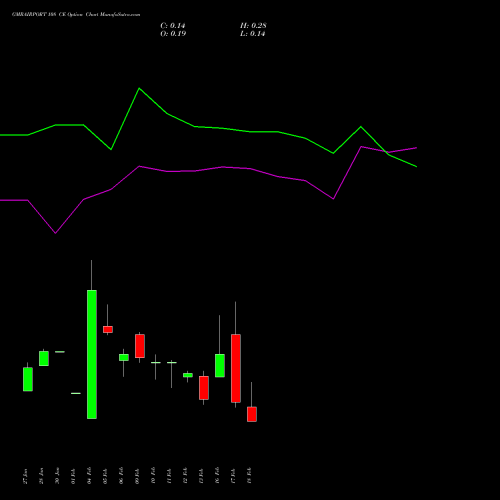Select the 04 Feb date label

[90, 476]
